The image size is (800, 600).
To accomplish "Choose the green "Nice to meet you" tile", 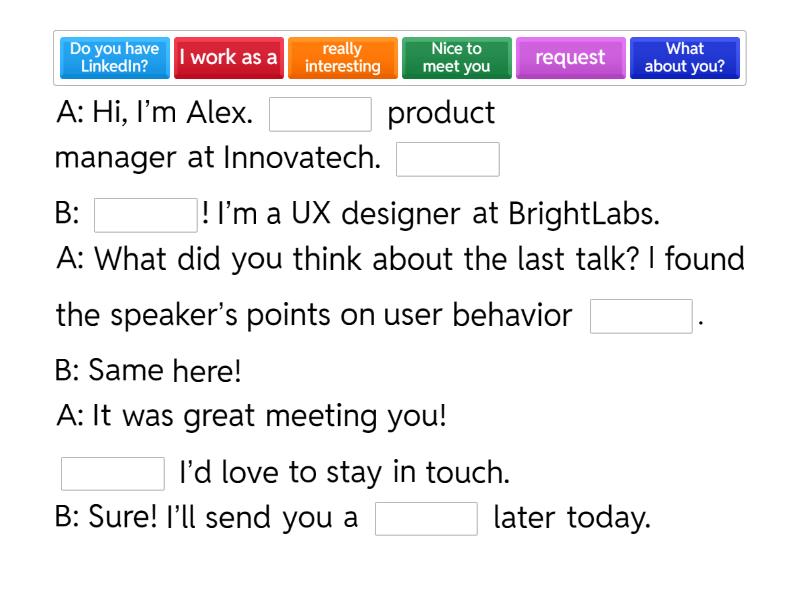I will [x=456, y=58].
